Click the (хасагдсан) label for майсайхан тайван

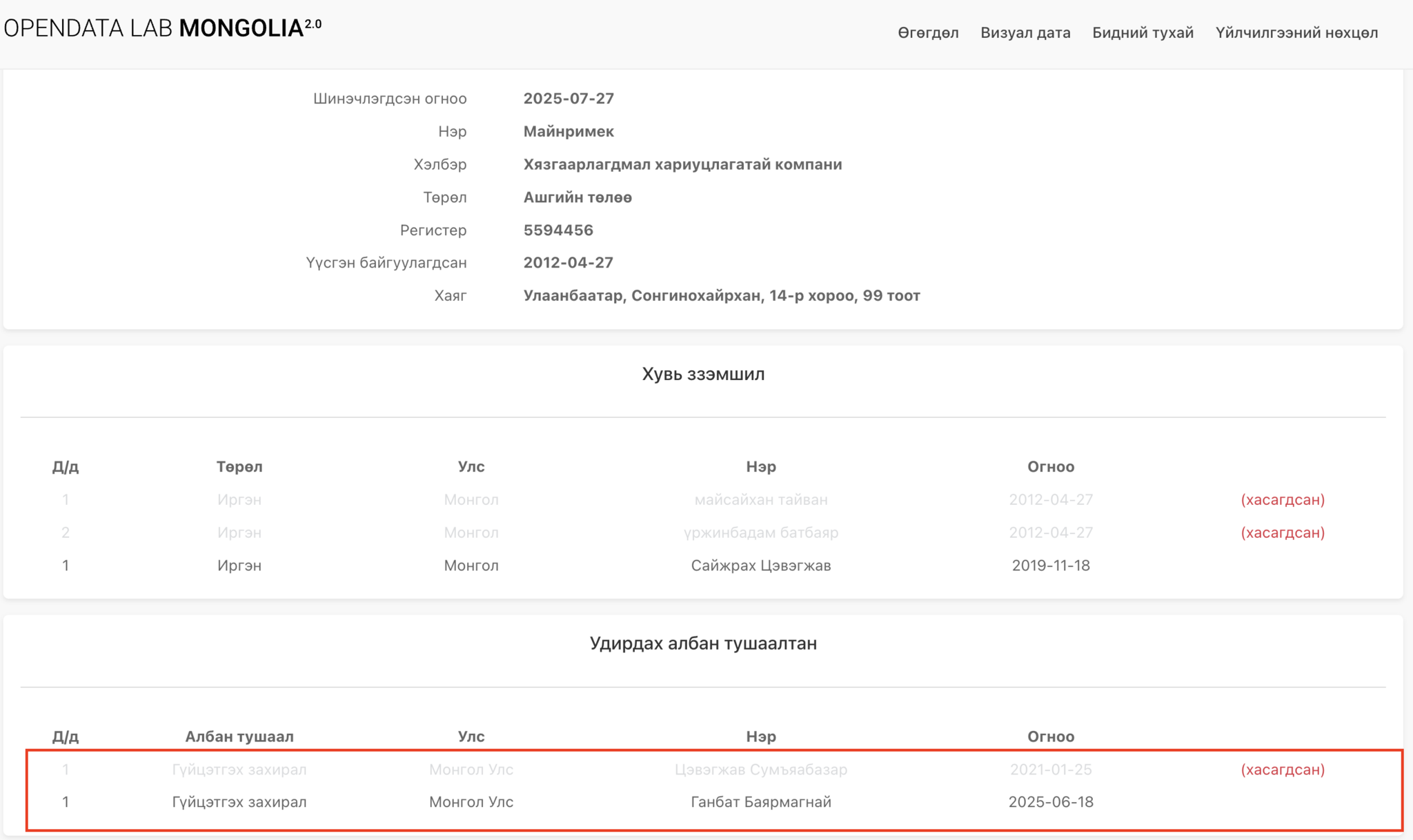click(x=1283, y=499)
